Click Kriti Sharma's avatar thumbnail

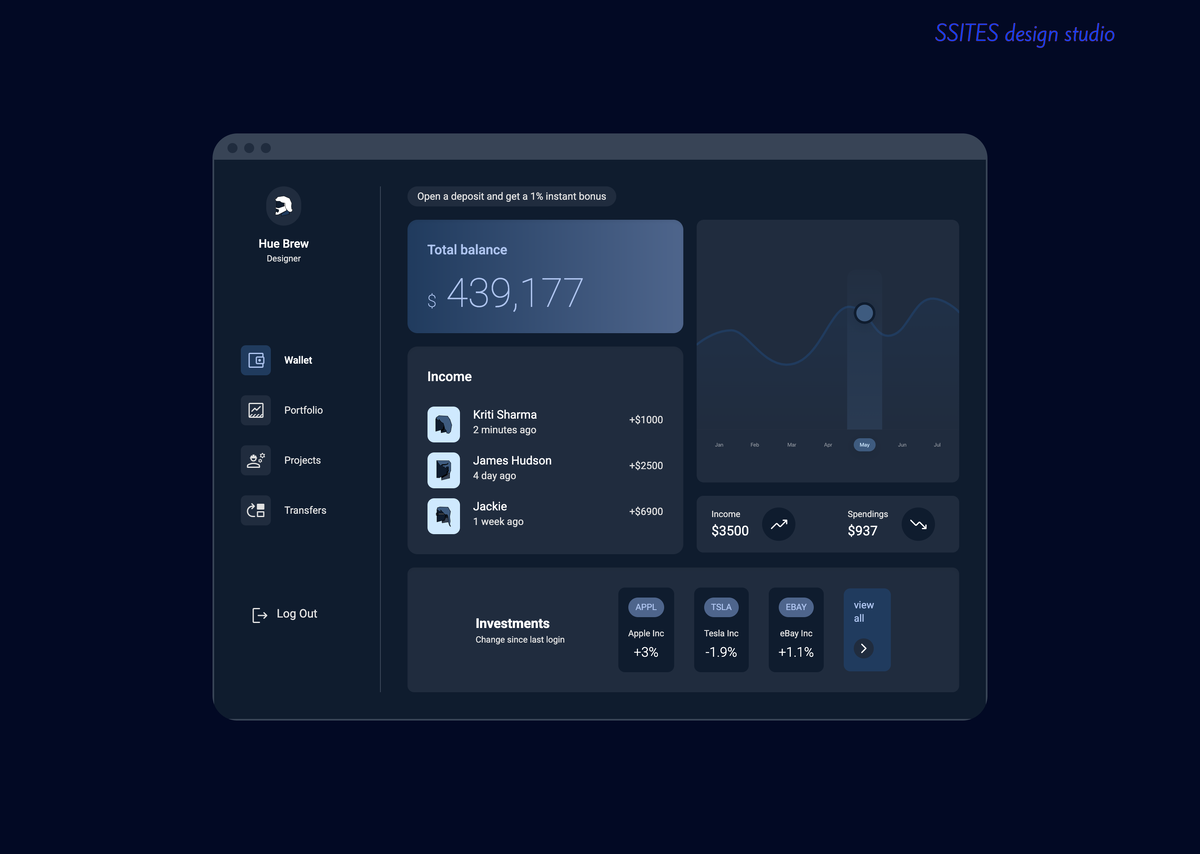click(444, 424)
